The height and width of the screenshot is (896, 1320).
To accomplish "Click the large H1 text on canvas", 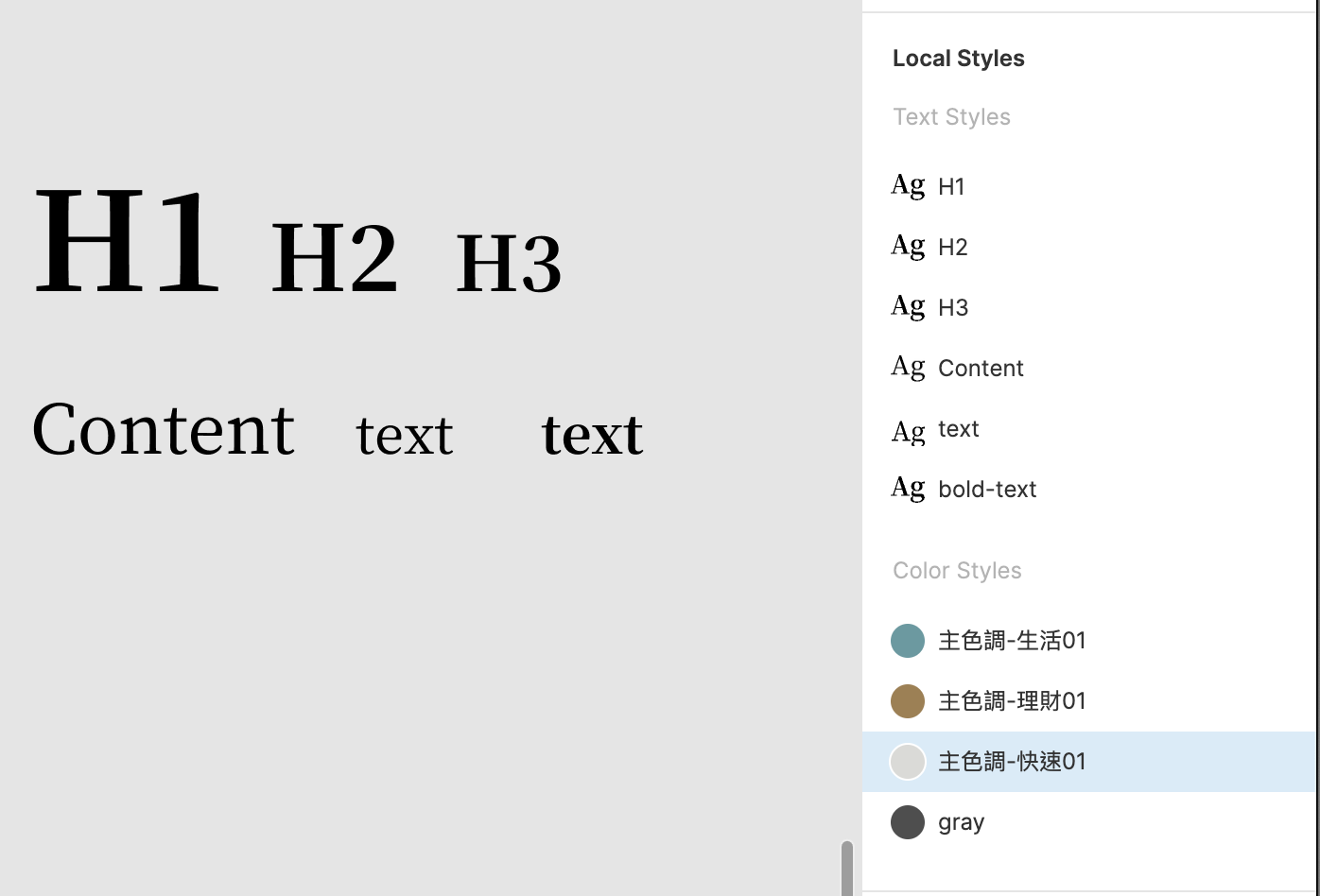I will tap(127, 241).
